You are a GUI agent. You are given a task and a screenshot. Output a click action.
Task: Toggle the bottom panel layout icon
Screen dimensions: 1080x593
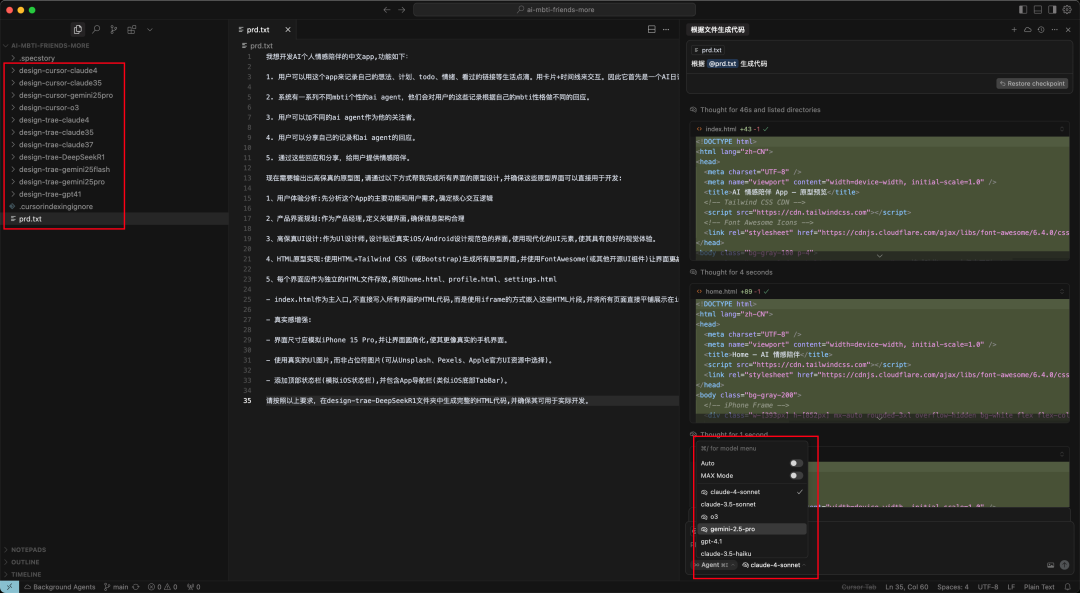(1037, 10)
